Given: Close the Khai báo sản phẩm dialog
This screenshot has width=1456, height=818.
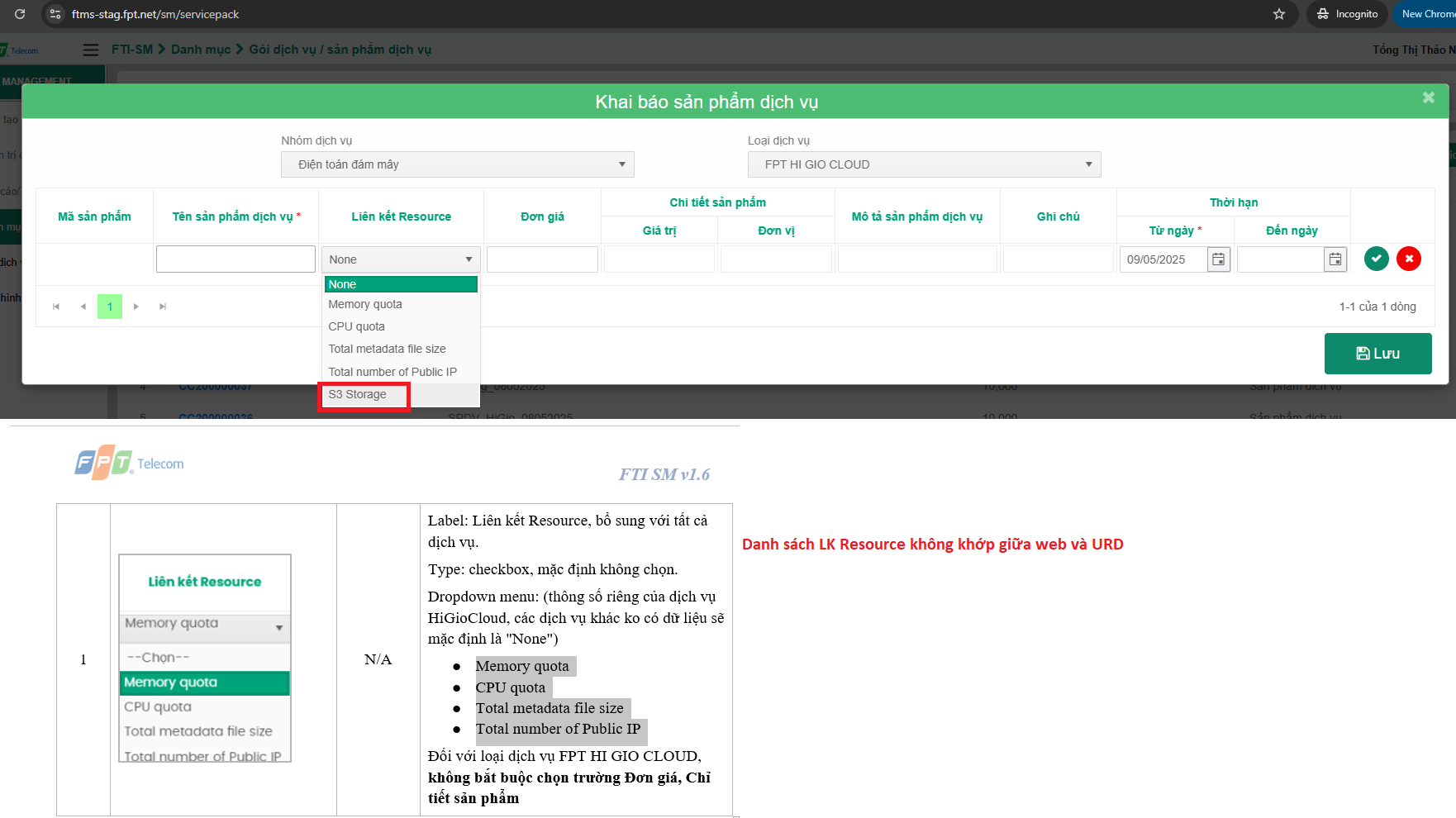Looking at the screenshot, I should click(x=1428, y=97).
